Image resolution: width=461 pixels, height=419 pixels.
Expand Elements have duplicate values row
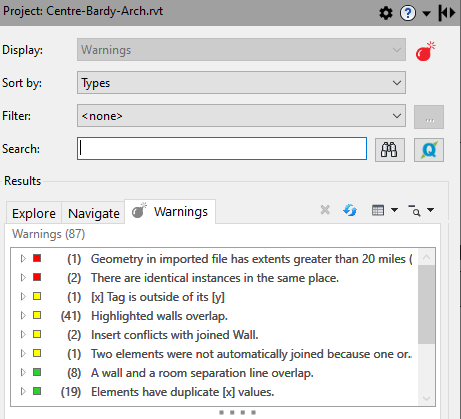(x=23, y=391)
